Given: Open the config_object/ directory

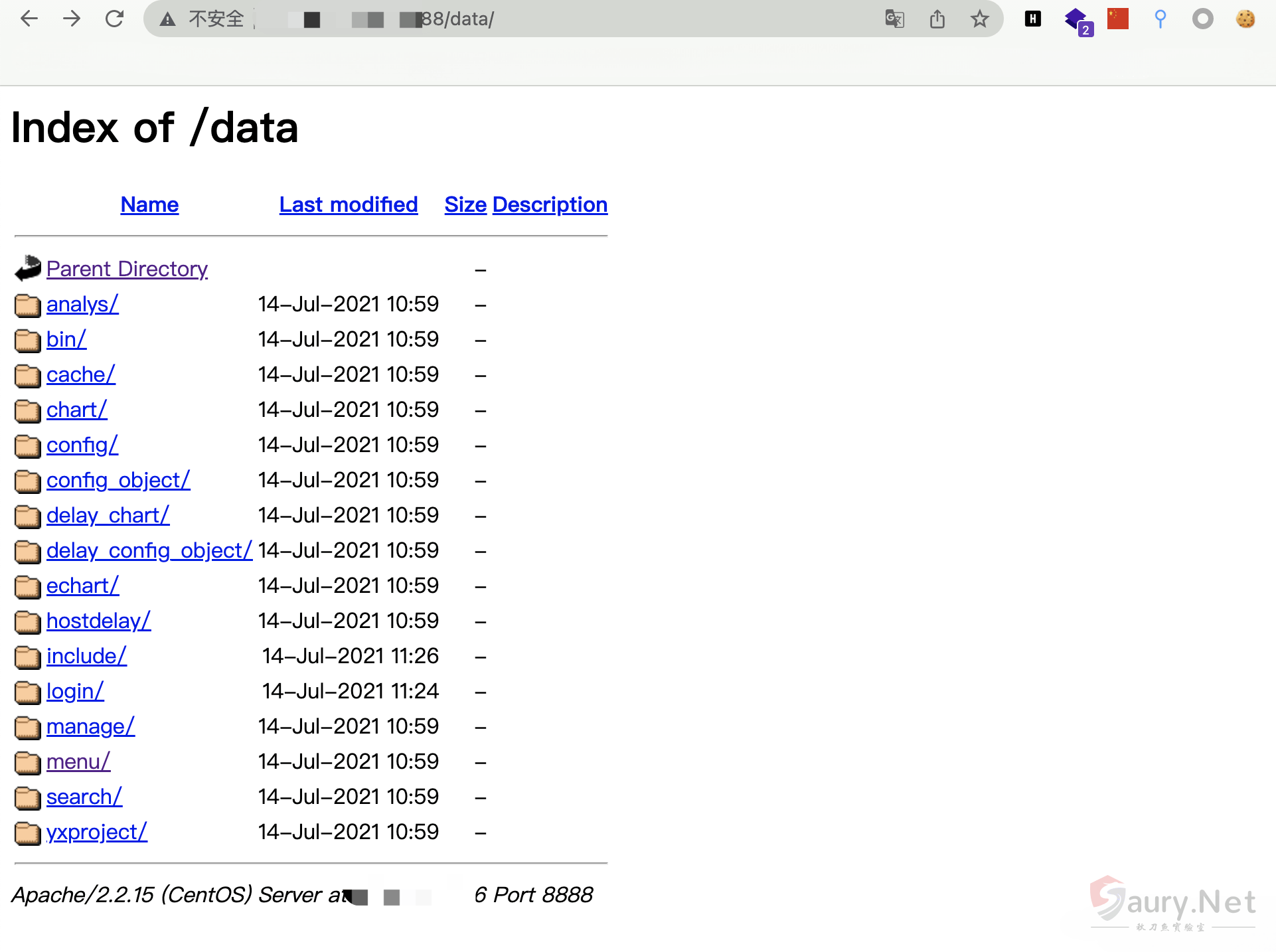Looking at the screenshot, I should (x=118, y=480).
